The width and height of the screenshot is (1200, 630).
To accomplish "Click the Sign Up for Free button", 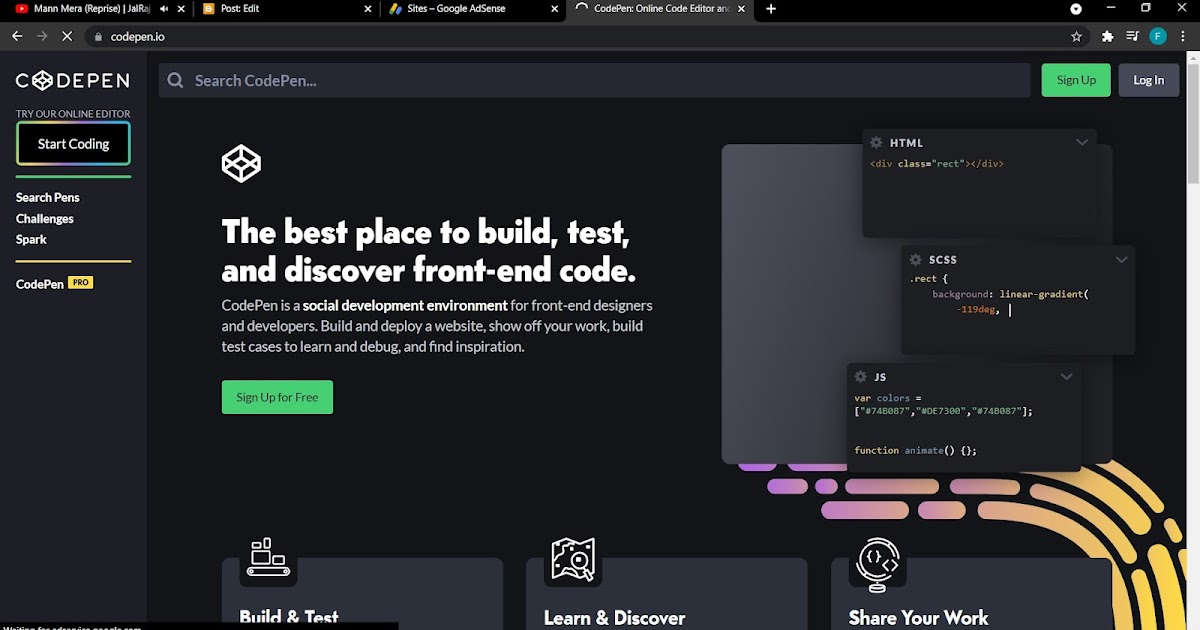I will tap(277, 397).
